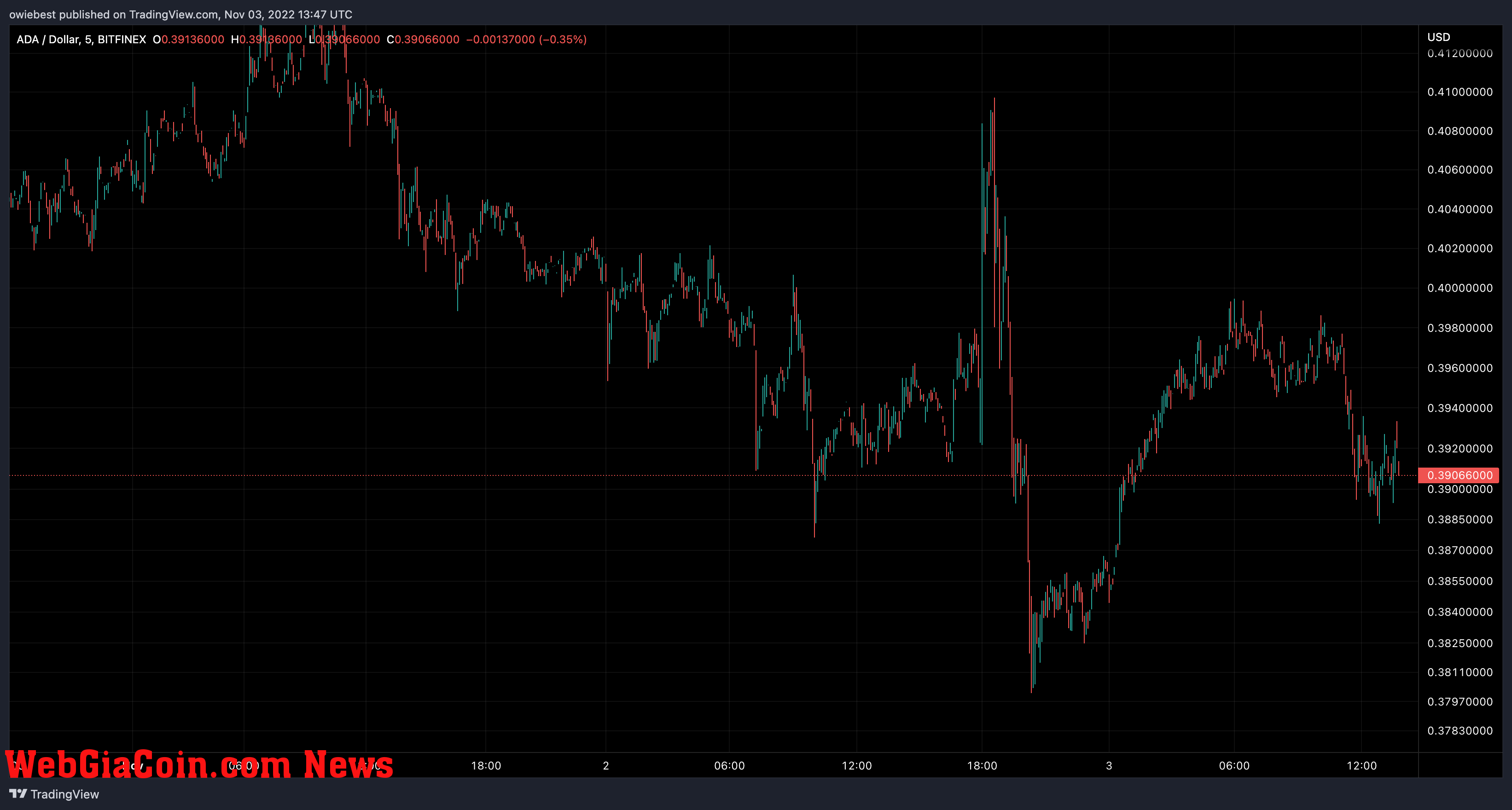Click the current price tag 0.39066000
1512x810 pixels.
(1459, 475)
